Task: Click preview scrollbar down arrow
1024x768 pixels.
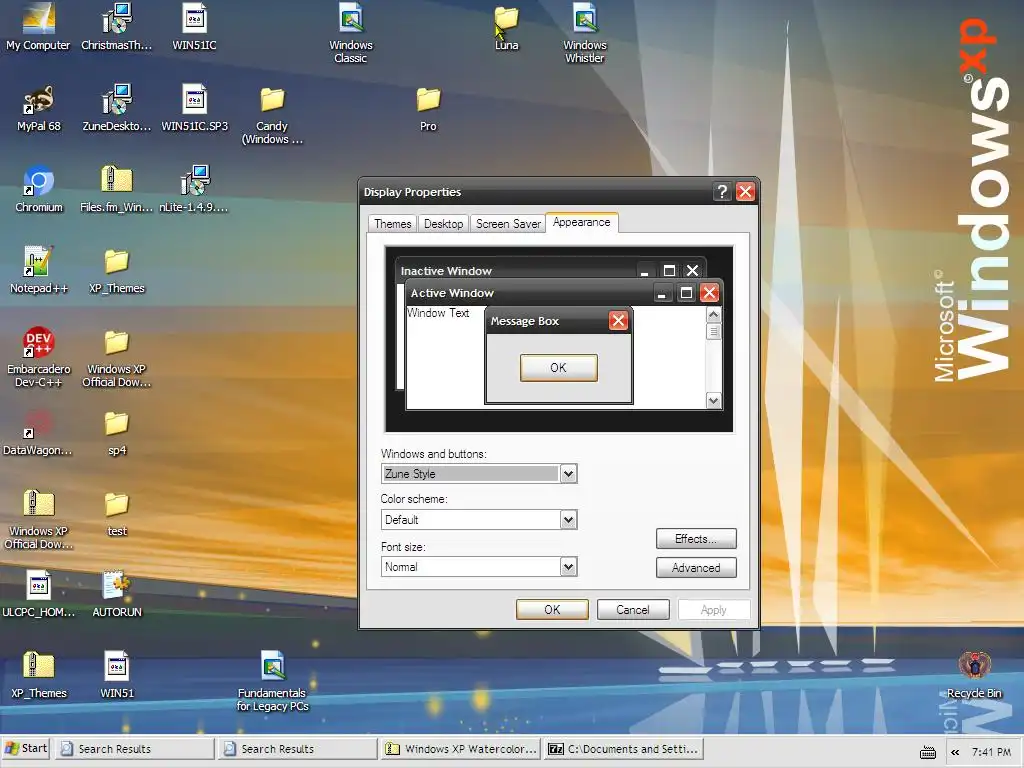Action: click(713, 400)
